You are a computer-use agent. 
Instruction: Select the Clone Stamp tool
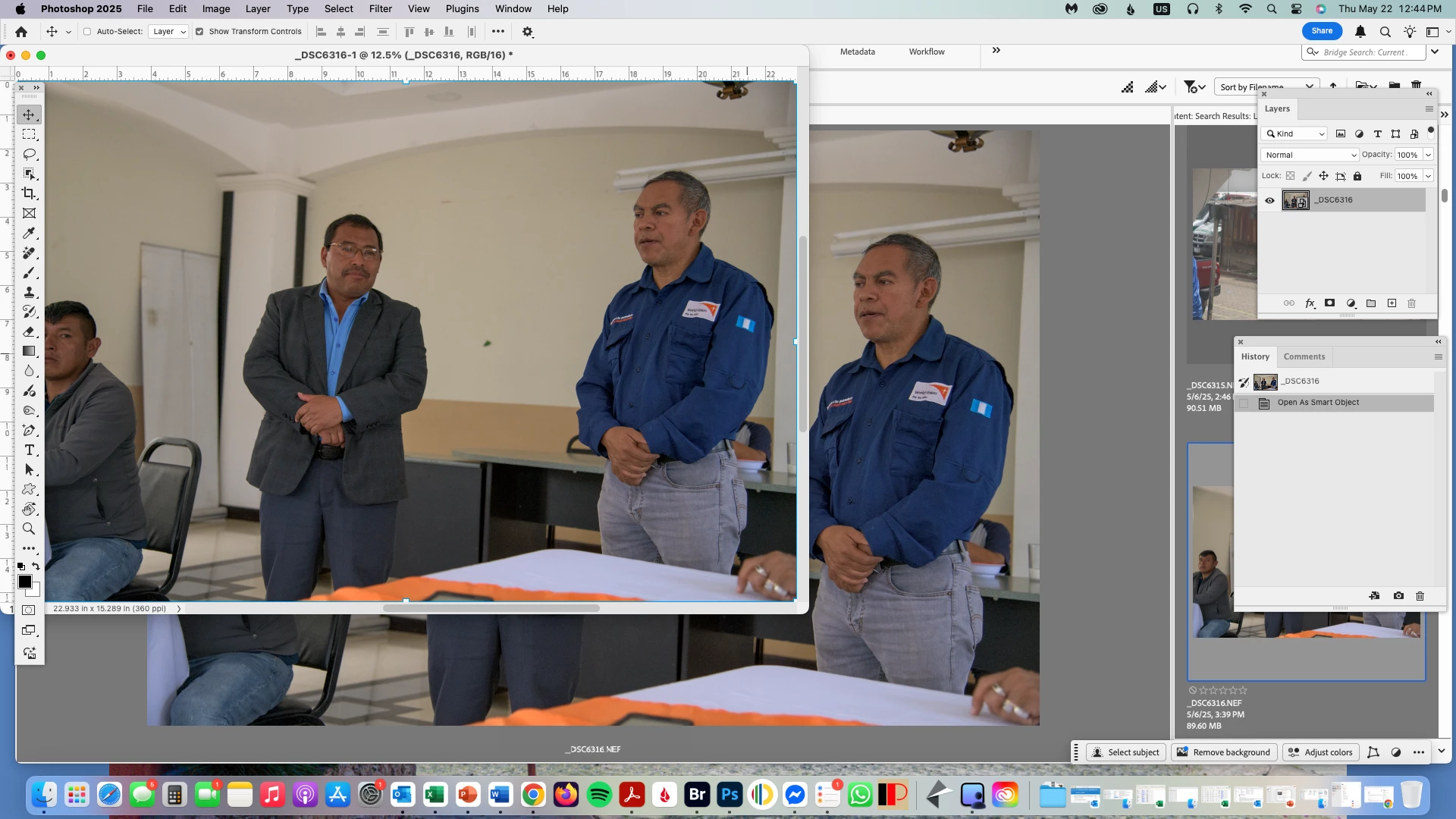[29, 292]
